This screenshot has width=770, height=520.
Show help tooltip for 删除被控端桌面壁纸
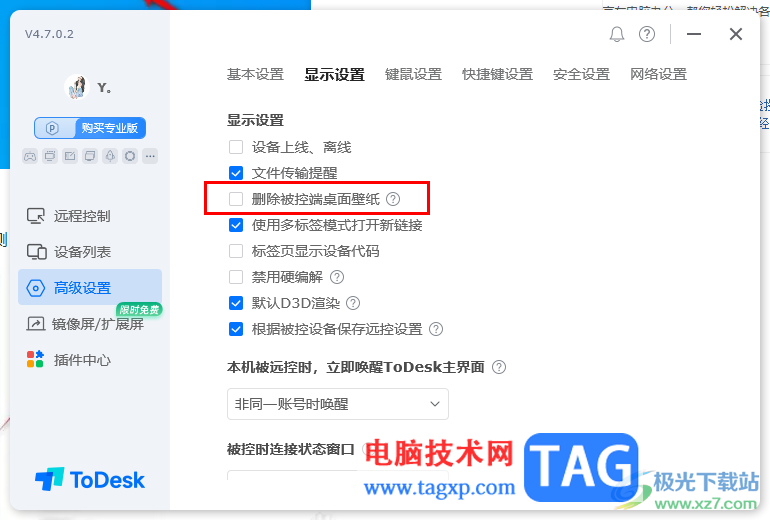coord(393,199)
